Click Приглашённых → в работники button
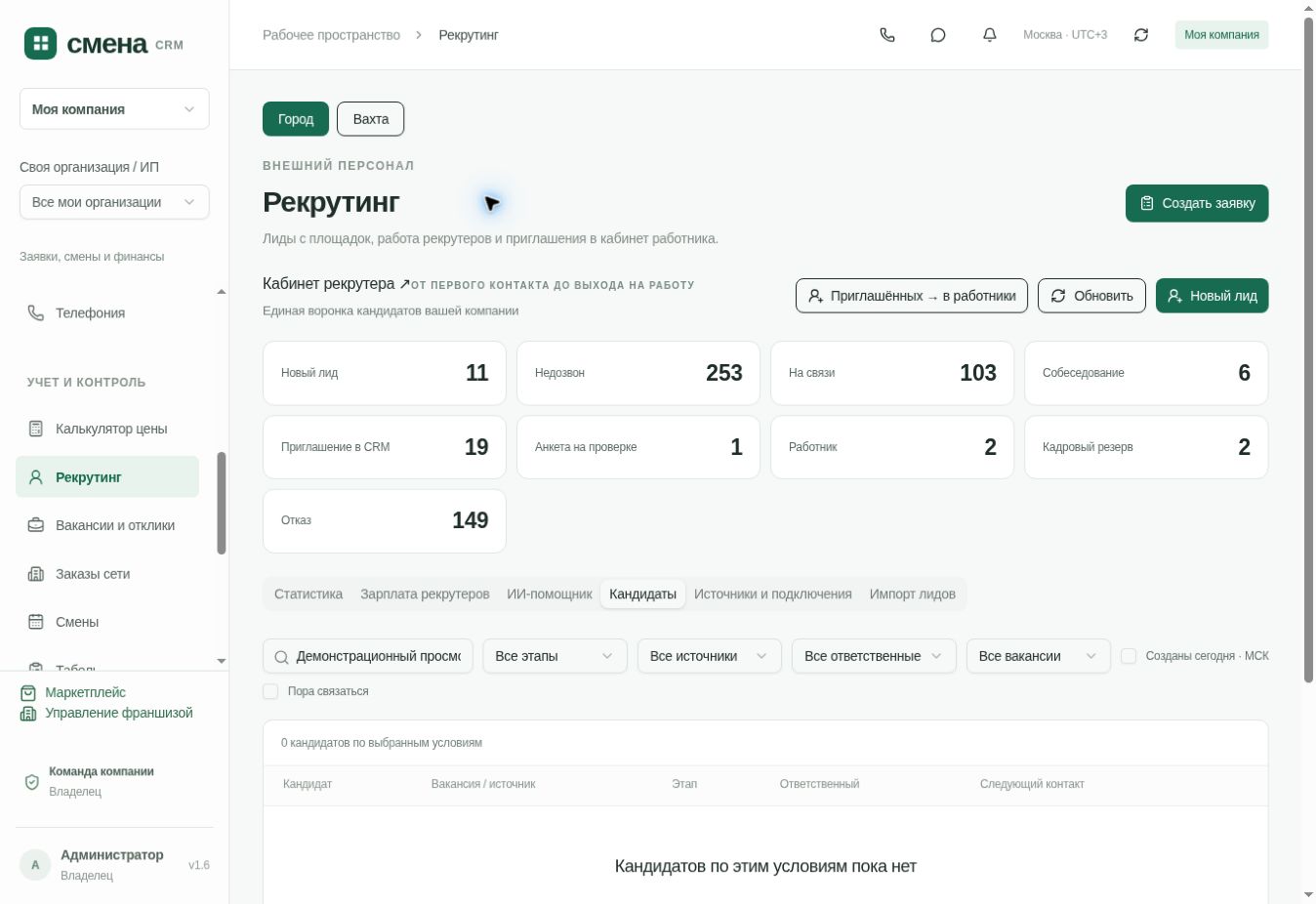This screenshot has height=904, width=1316. 912,296
